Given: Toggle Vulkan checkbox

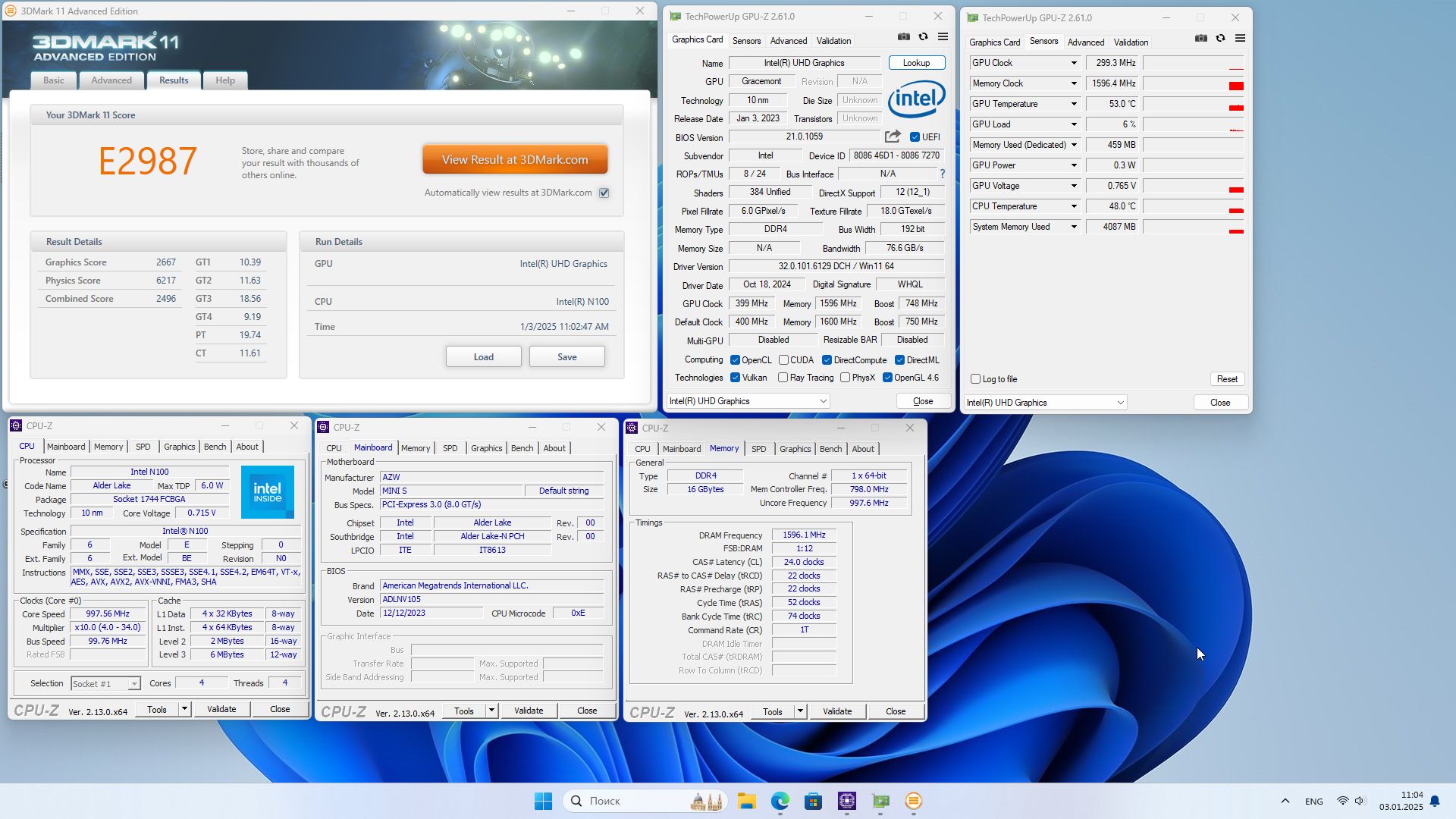Looking at the screenshot, I should pyautogui.click(x=735, y=378).
